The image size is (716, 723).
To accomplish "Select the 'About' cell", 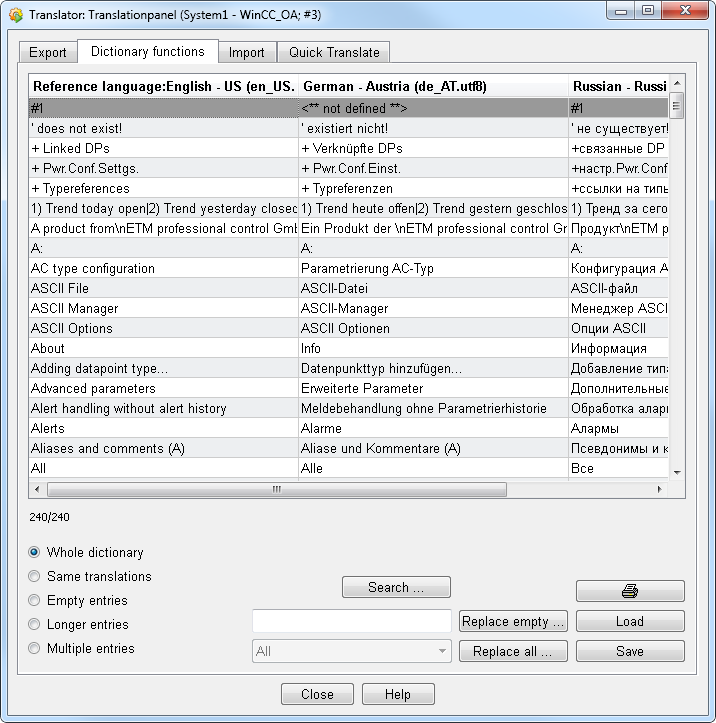I will click(x=164, y=348).
